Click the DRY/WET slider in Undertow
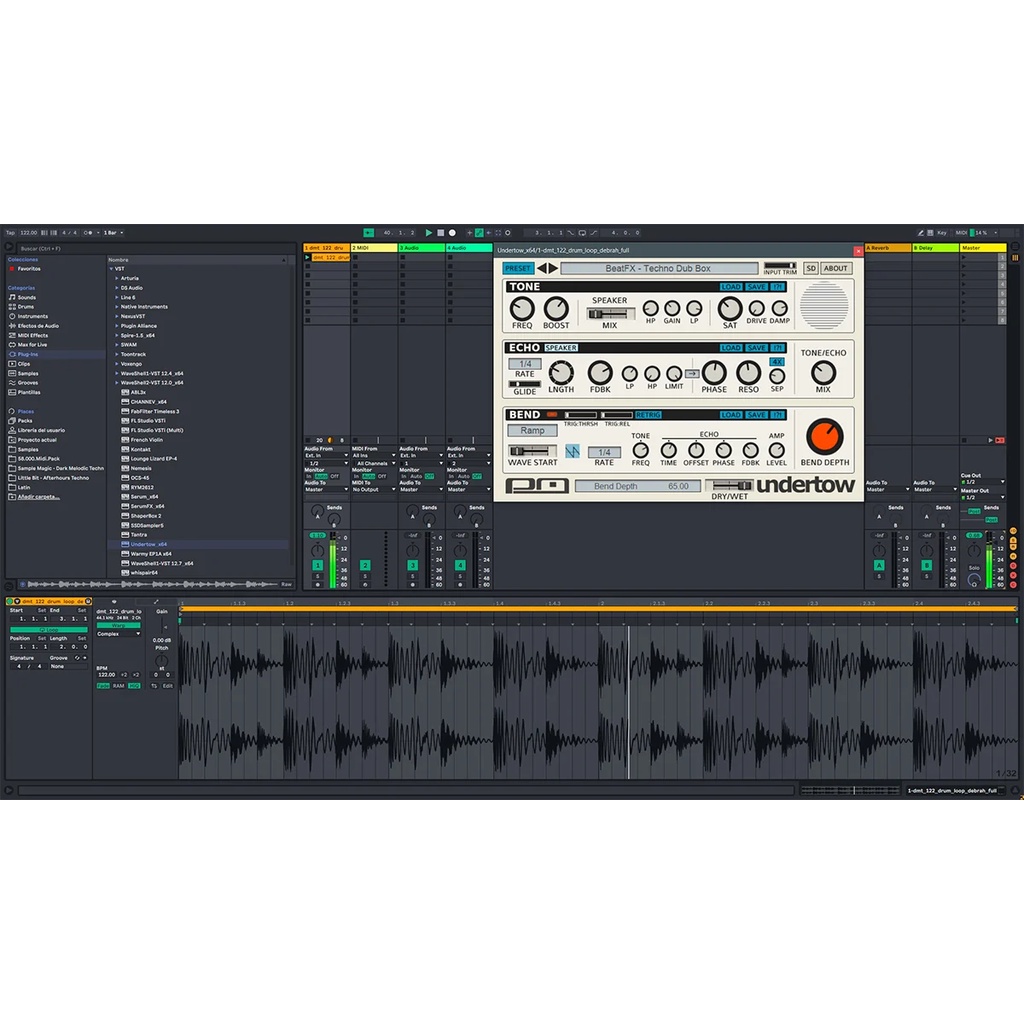 pos(729,486)
